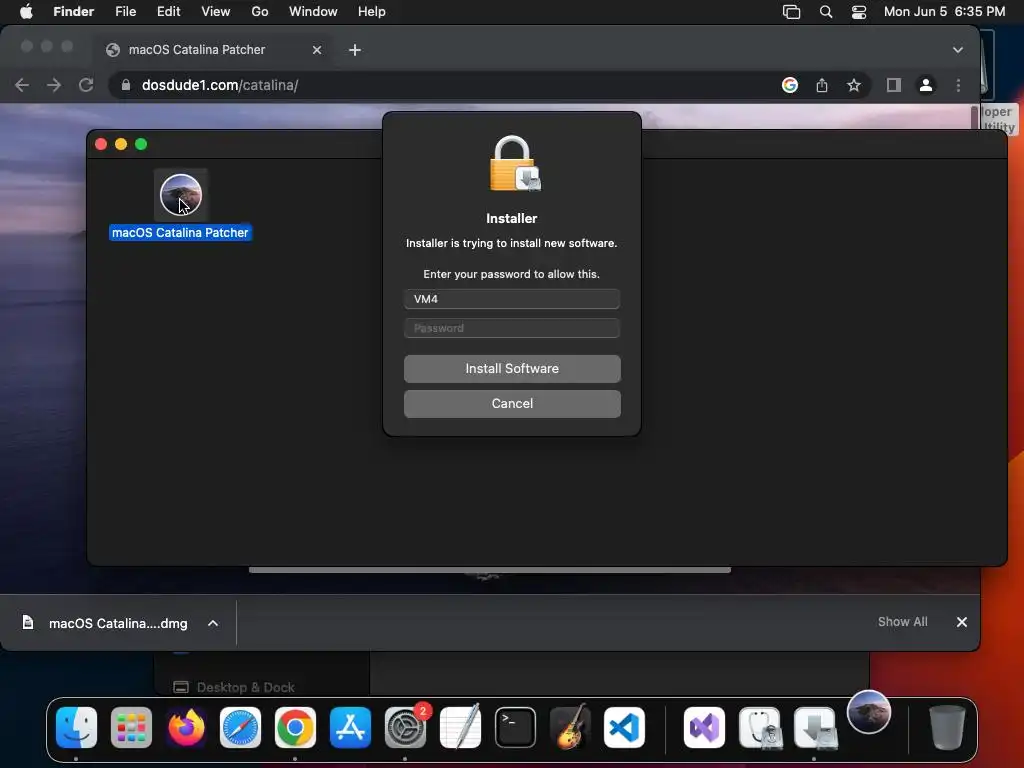
Task: Launch Safari from the dock
Action: (x=240, y=727)
